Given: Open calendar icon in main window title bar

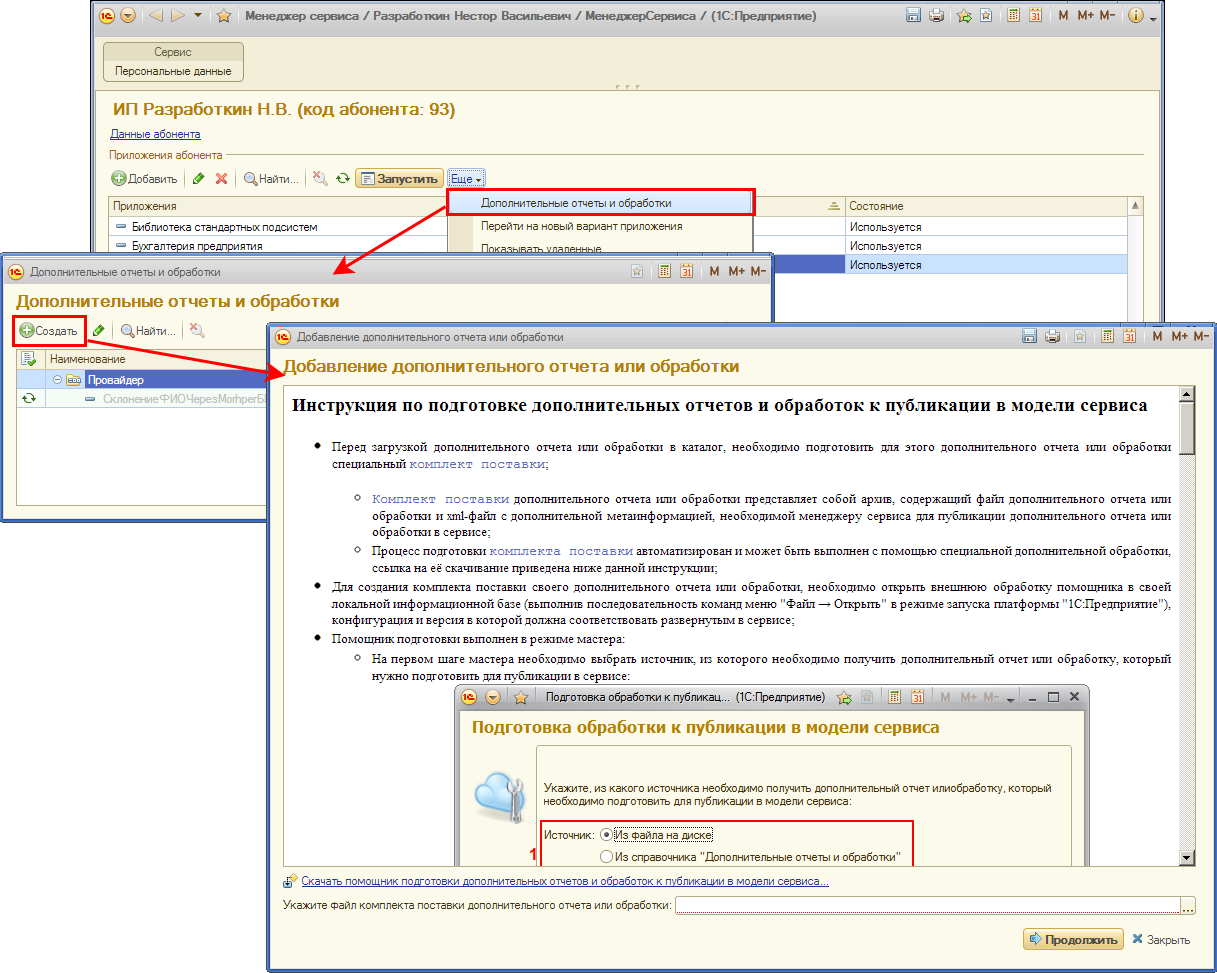Looking at the screenshot, I should (x=1035, y=16).
